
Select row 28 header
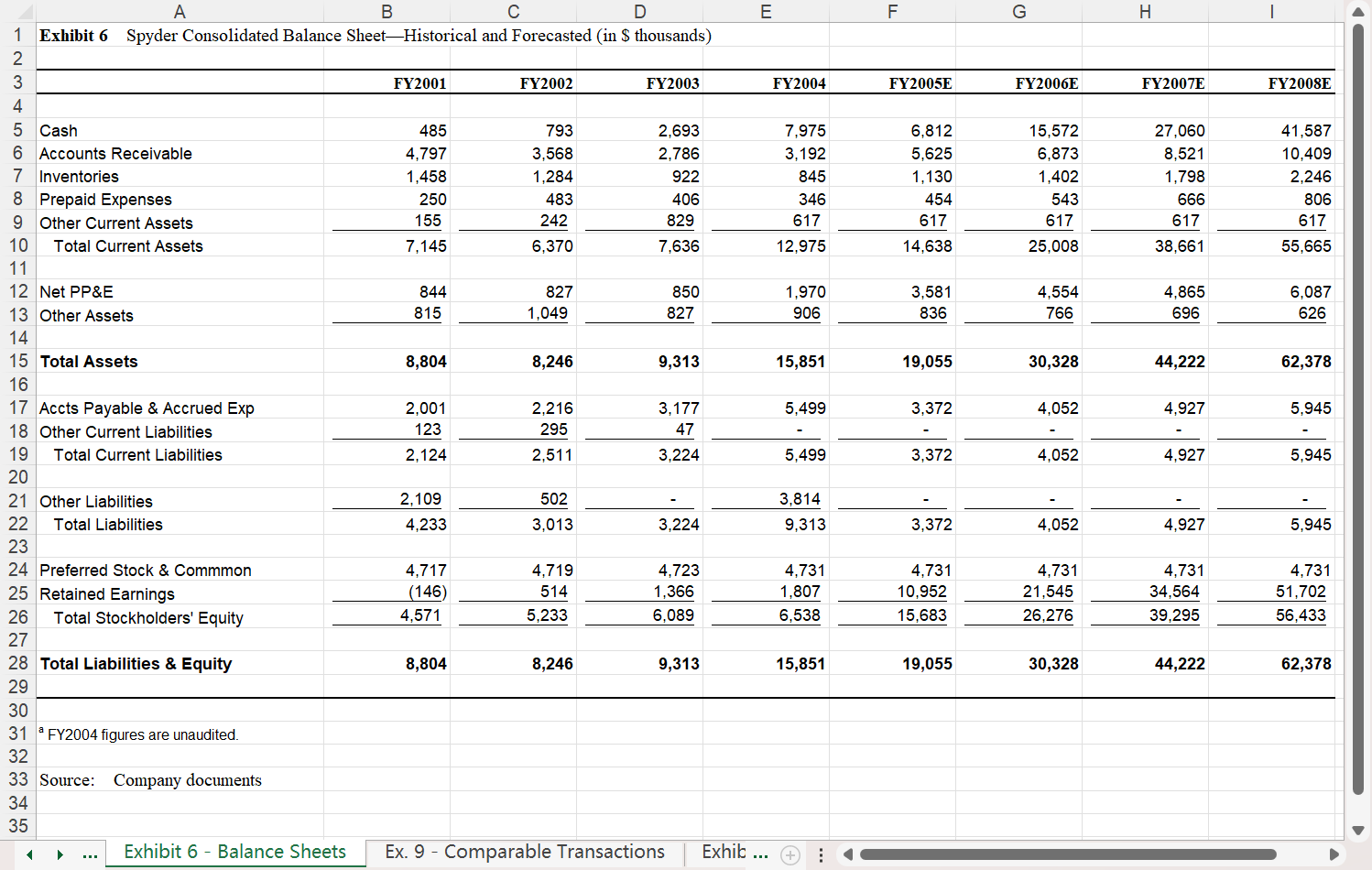(18, 663)
